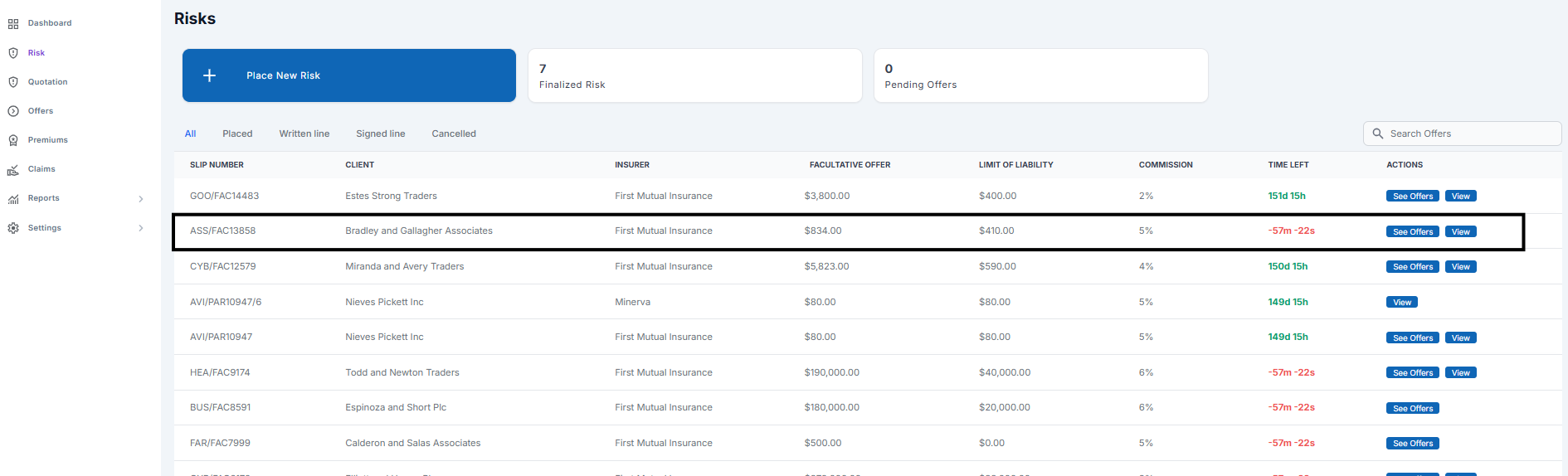This screenshot has width=1568, height=476.
Task: Click the Settings gear icon
Action: [x=13, y=228]
